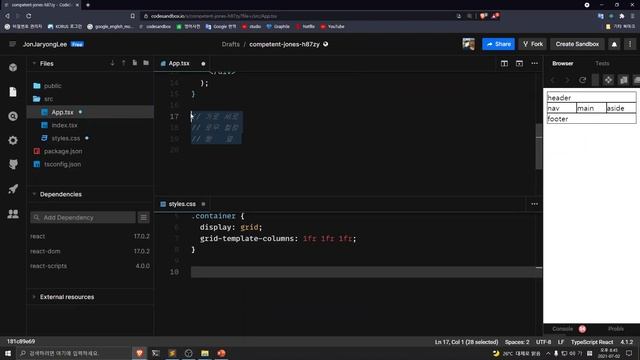Change TypeScript React language mode
Screen dimensions: 640x360
pos(592,342)
